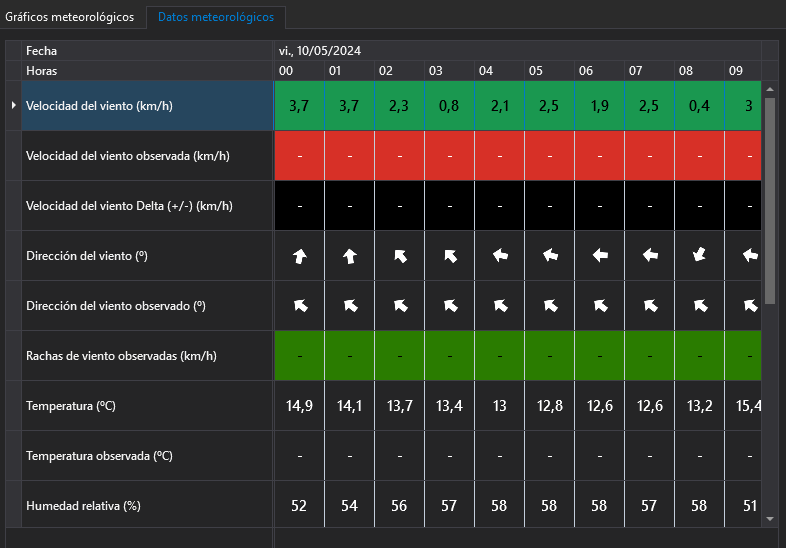The height and width of the screenshot is (548, 786).
Task: Click the green Rachas de viento cell at hour 05
Action: coord(549,356)
